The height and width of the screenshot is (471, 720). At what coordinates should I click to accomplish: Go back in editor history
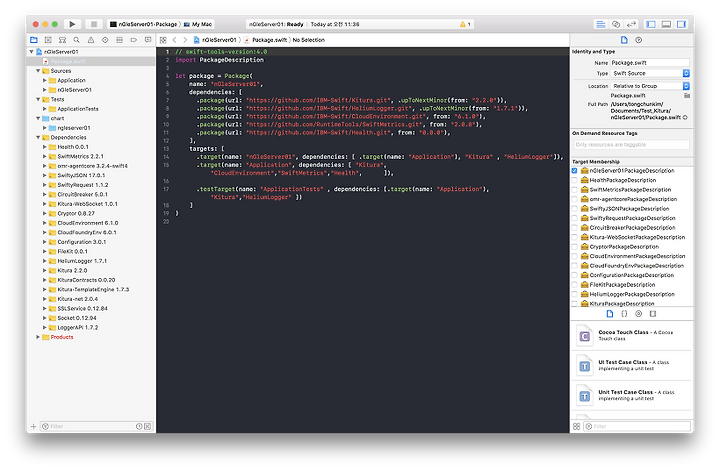coord(174,40)
